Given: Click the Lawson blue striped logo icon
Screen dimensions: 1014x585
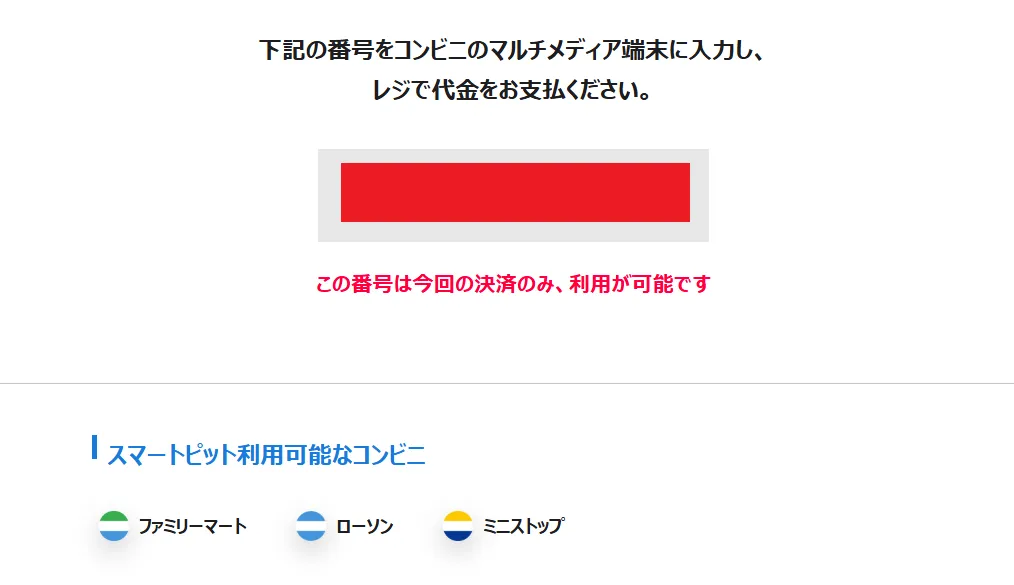Looking at the screenshot, I should click(311, 526).
